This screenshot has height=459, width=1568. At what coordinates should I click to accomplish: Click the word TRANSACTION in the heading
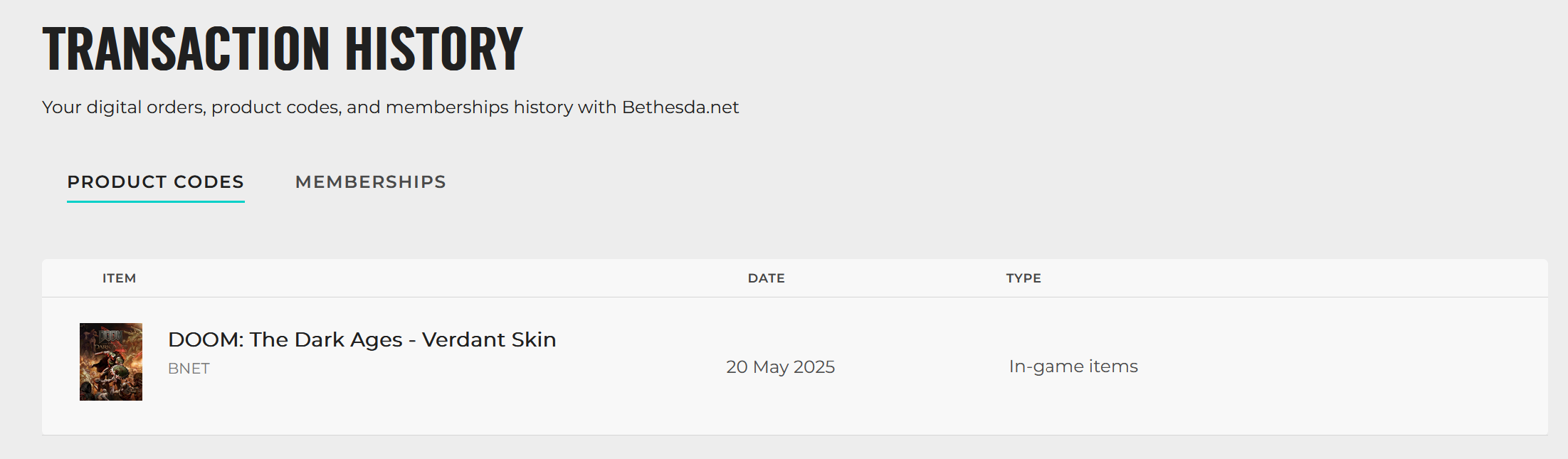pos(186,48)
